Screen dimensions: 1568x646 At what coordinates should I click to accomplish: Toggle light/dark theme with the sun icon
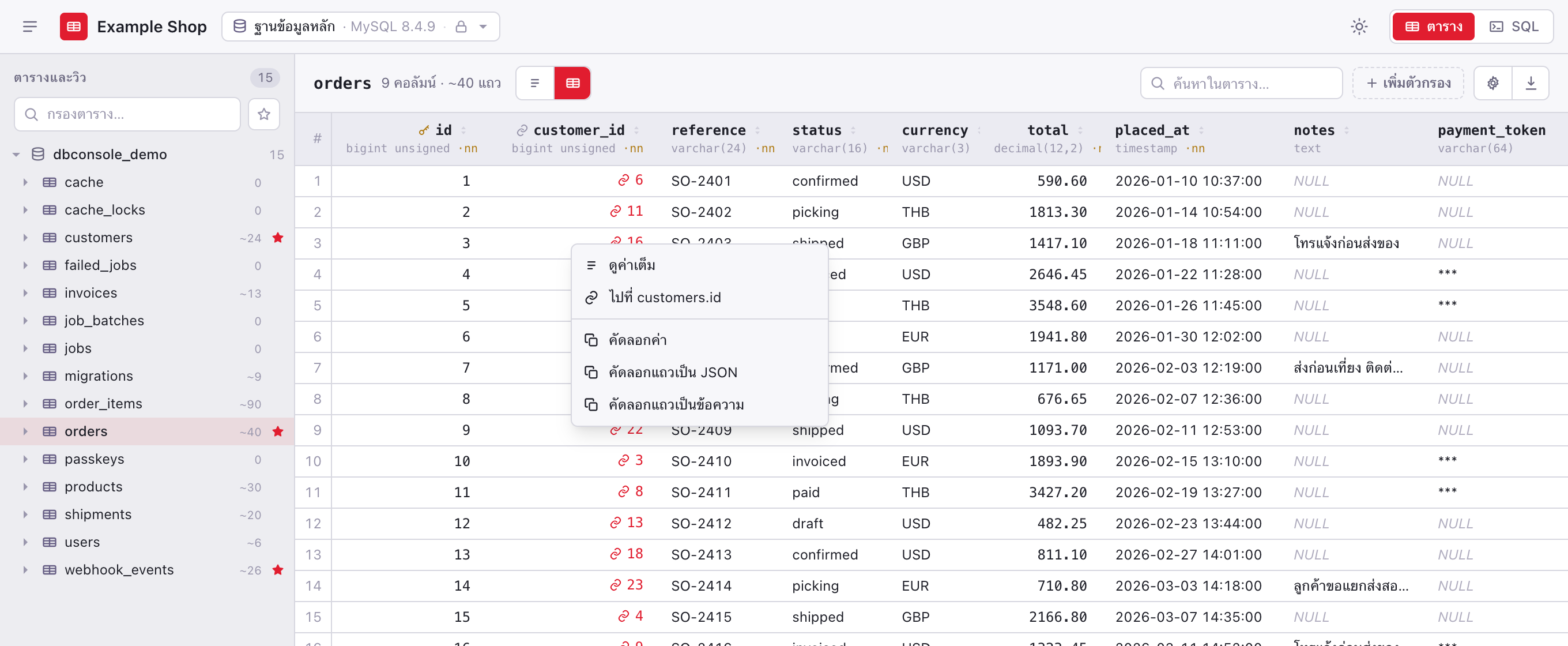(x=1359, y=27)
